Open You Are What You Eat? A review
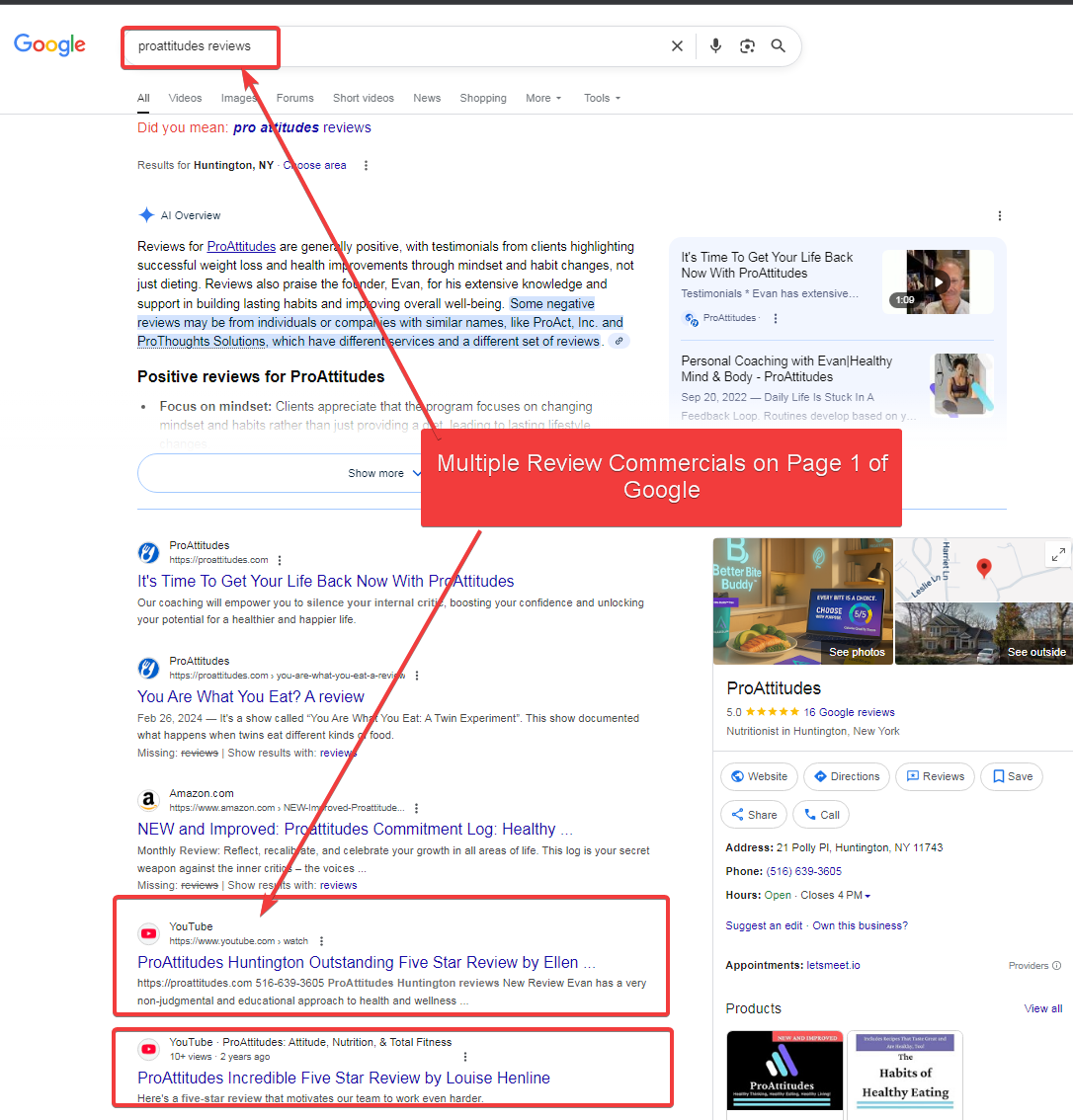Screen dimensions: 1073x1120 pyautogui.click(x=251, y=697)
